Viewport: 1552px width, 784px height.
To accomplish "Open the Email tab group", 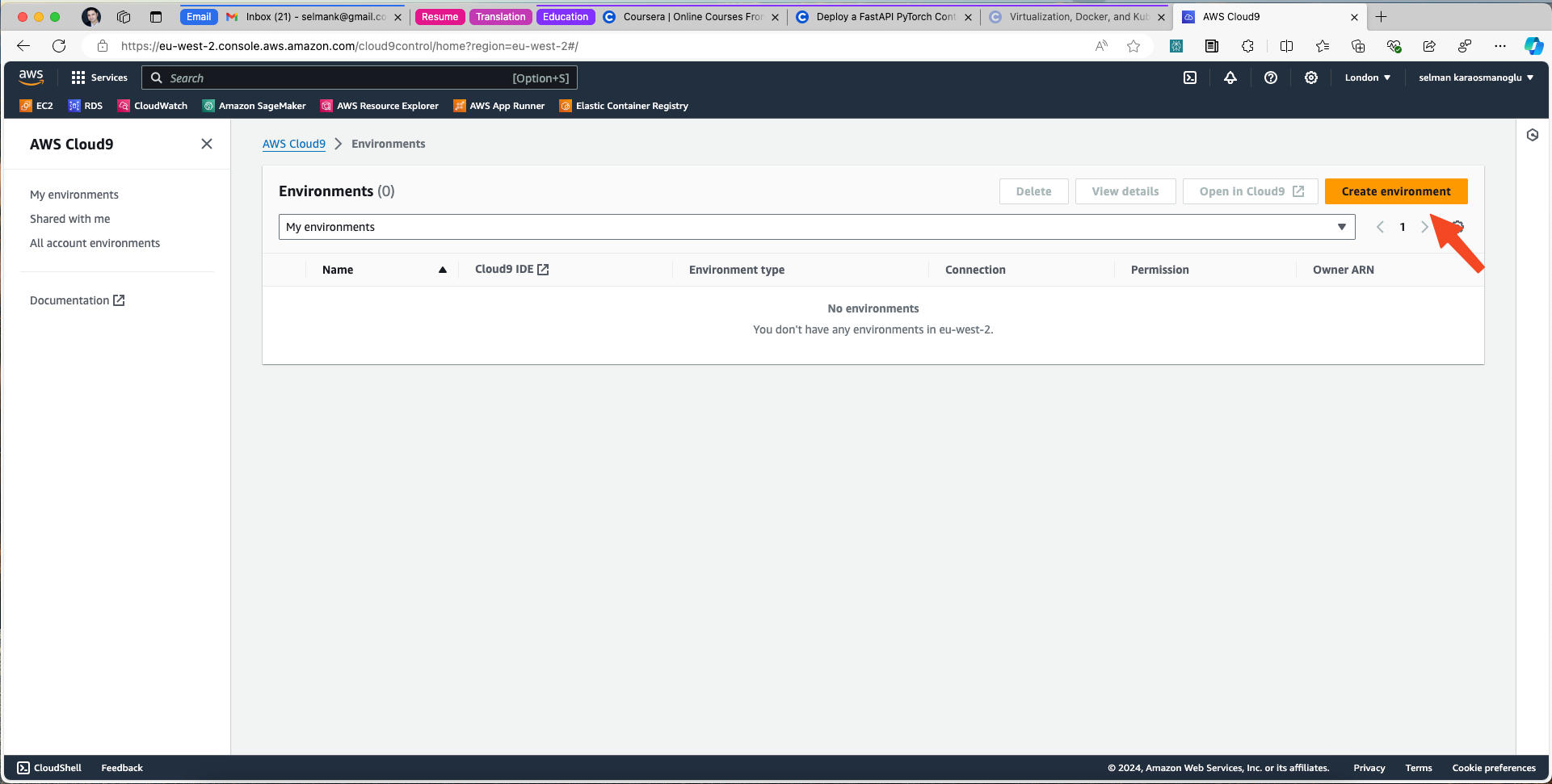I will click(x=199, y=17).
